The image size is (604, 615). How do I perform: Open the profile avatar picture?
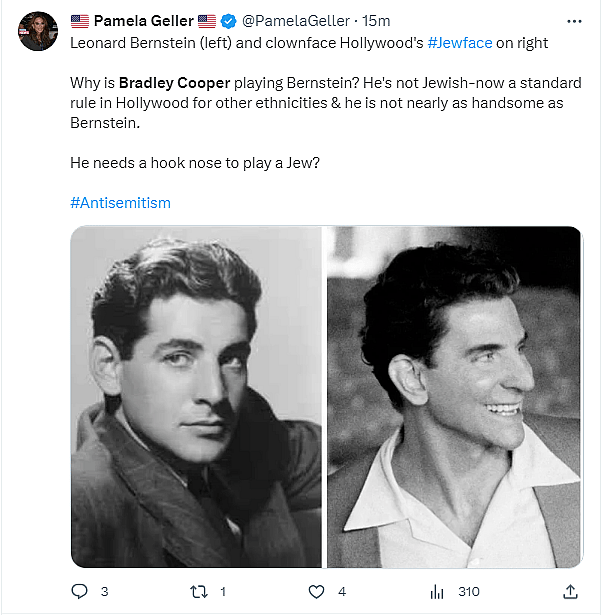click(38, 31)
